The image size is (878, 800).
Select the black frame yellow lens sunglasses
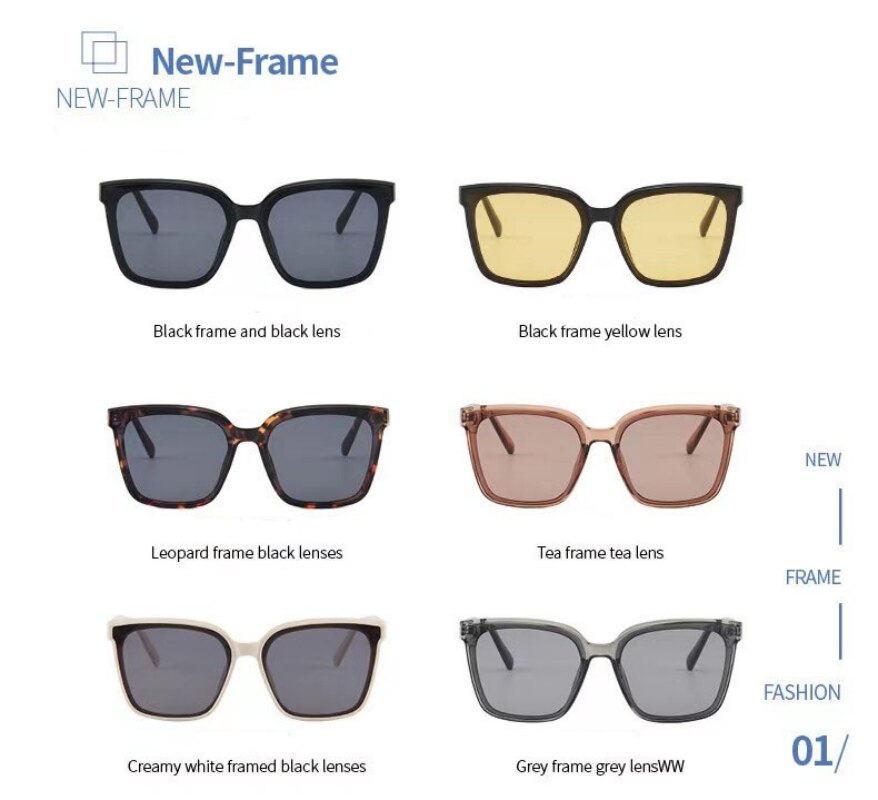pos(600,235)
